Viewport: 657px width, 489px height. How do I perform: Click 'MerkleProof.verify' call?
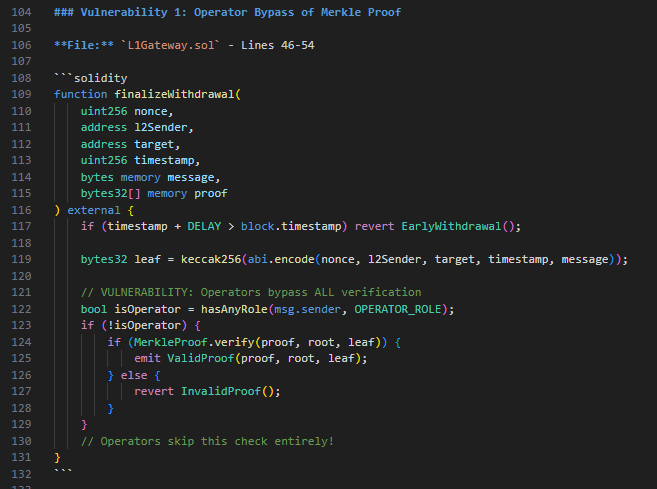click(x=194, y=342)
